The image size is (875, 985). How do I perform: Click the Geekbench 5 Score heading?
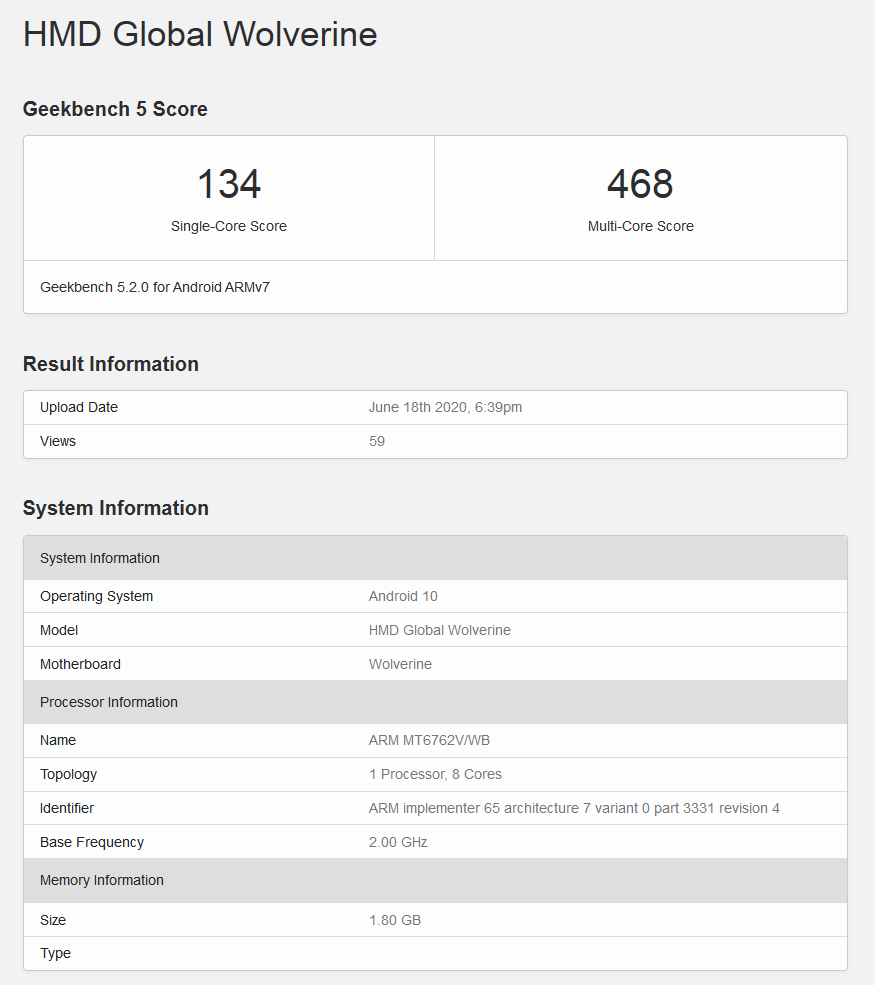[x=115, y=109]
